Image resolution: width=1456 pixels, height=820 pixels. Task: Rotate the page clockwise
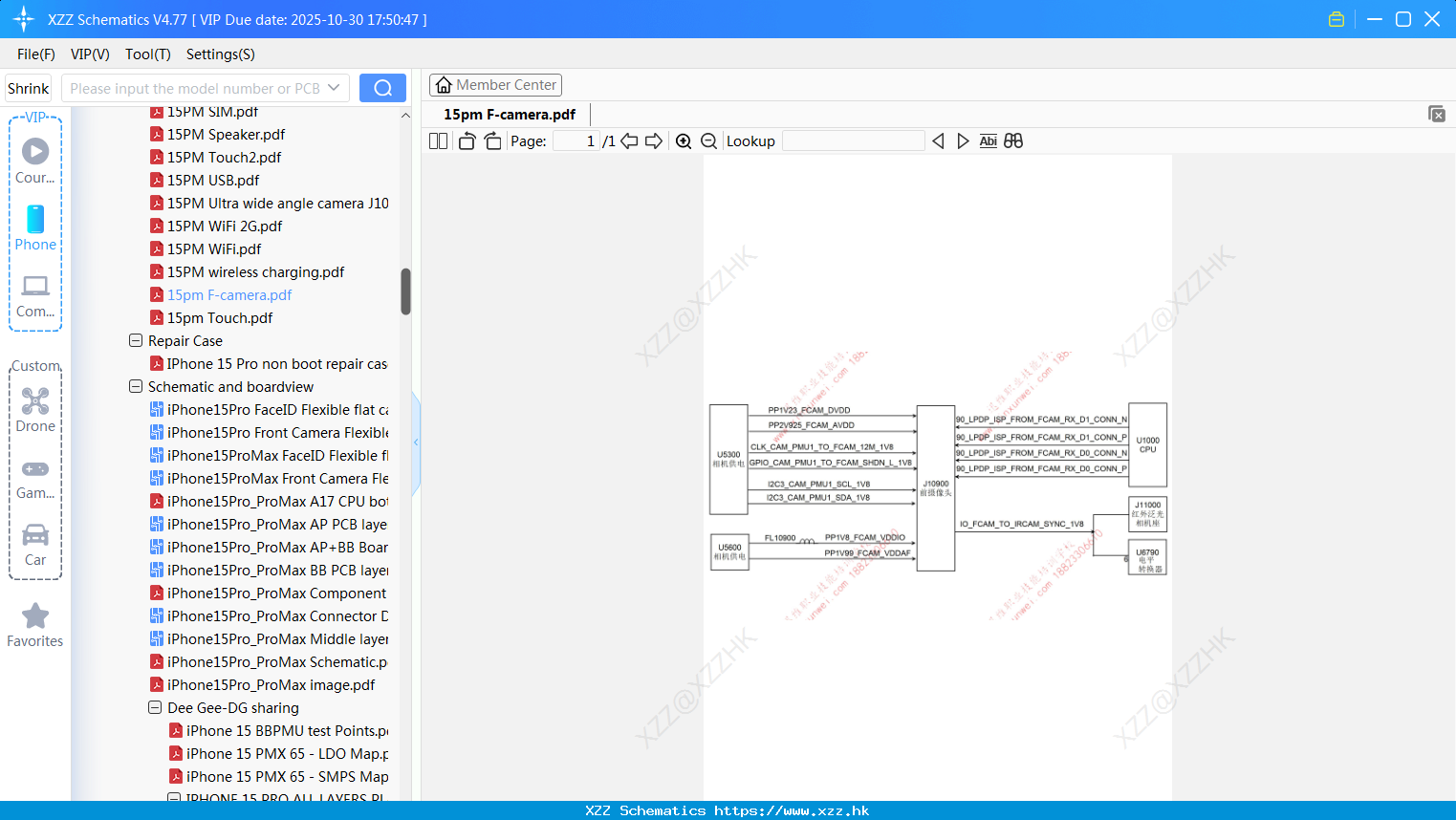(492, 140)
